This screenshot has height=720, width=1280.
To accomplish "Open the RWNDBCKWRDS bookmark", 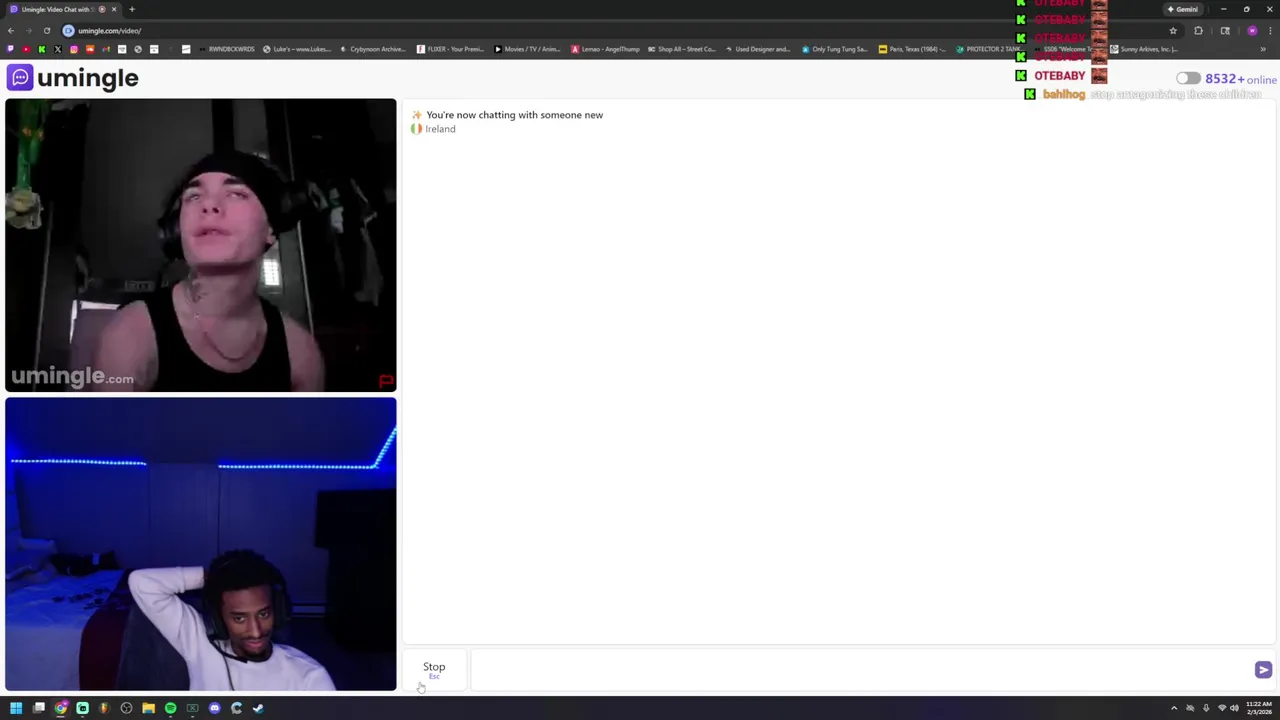I will tap(226, 49).
